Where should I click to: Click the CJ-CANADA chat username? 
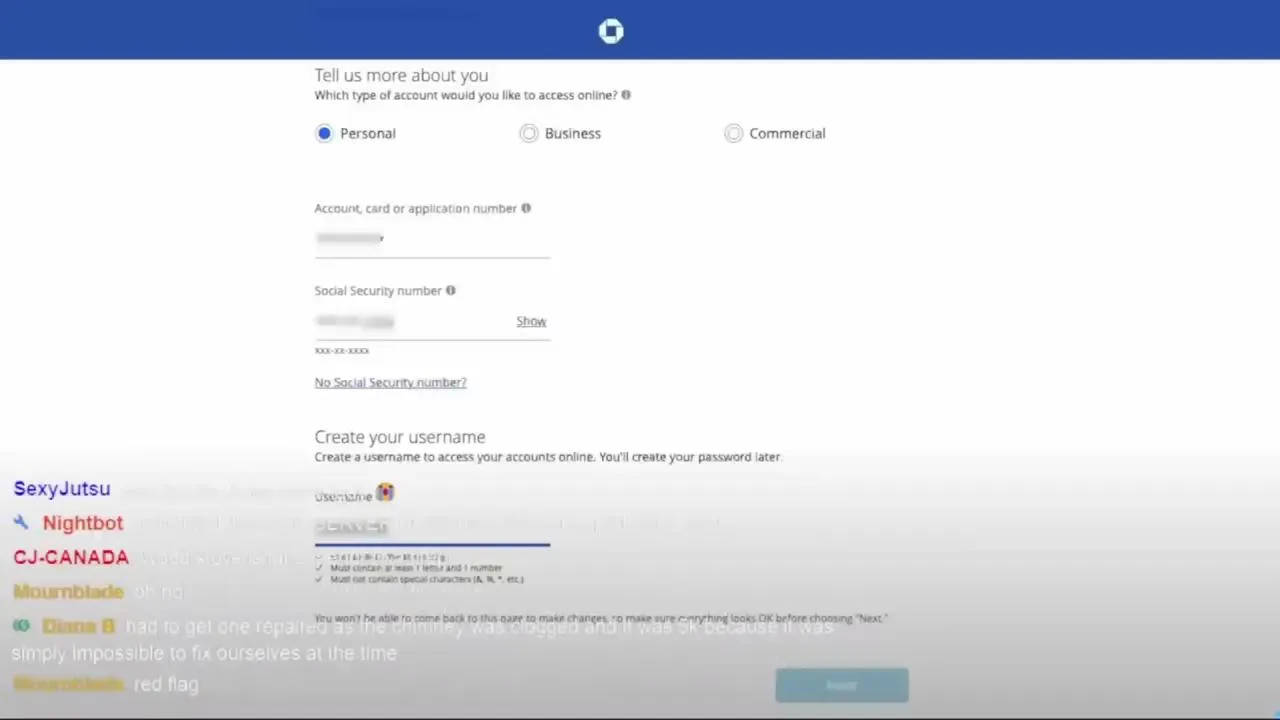point(71,557)
